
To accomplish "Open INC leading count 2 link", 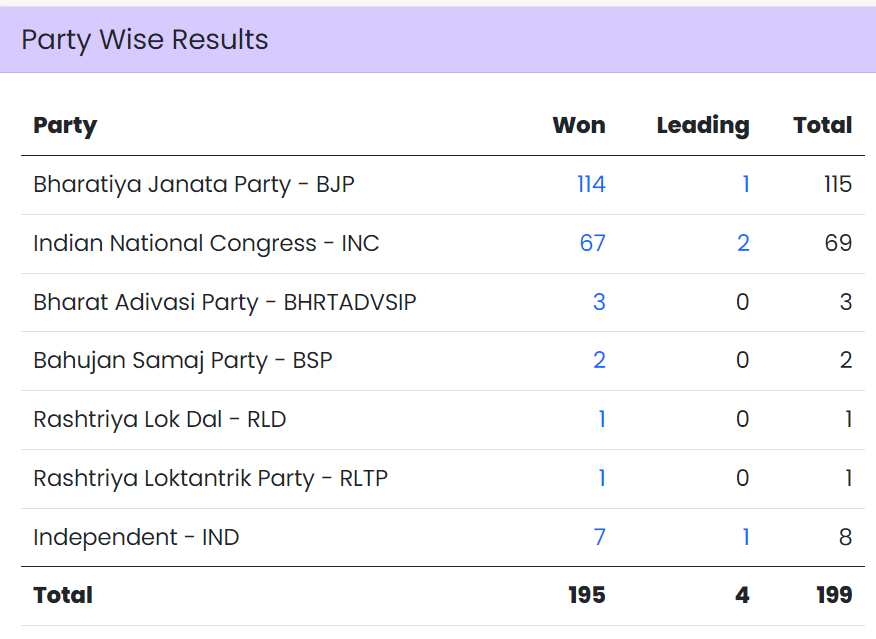I will coord(743,244).
